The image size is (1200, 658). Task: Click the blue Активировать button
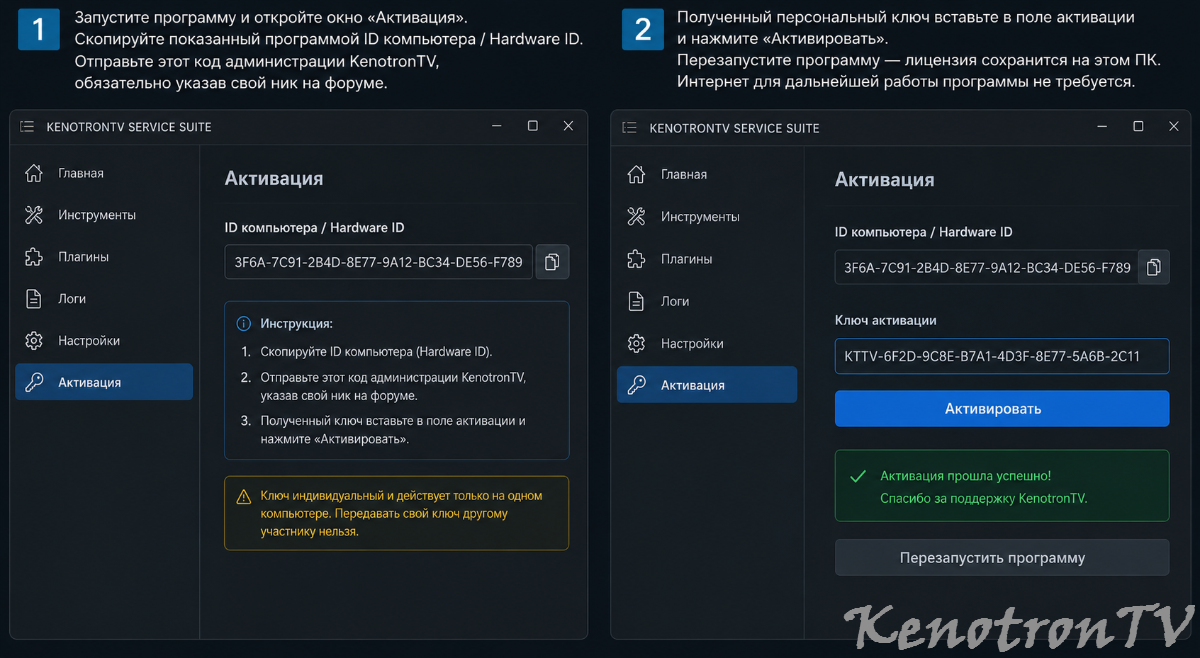(x=1002, y=408)
